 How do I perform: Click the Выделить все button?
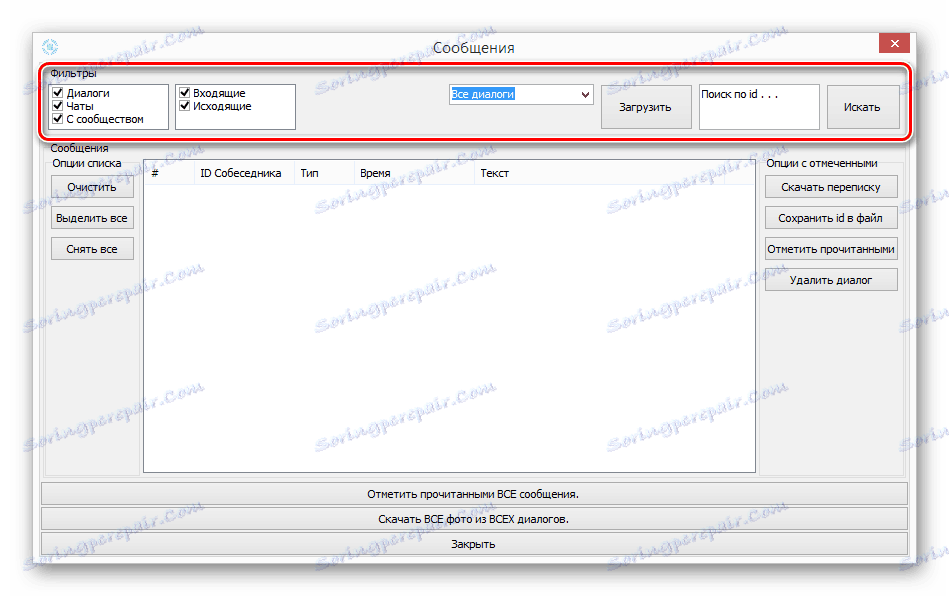(92, 218)
